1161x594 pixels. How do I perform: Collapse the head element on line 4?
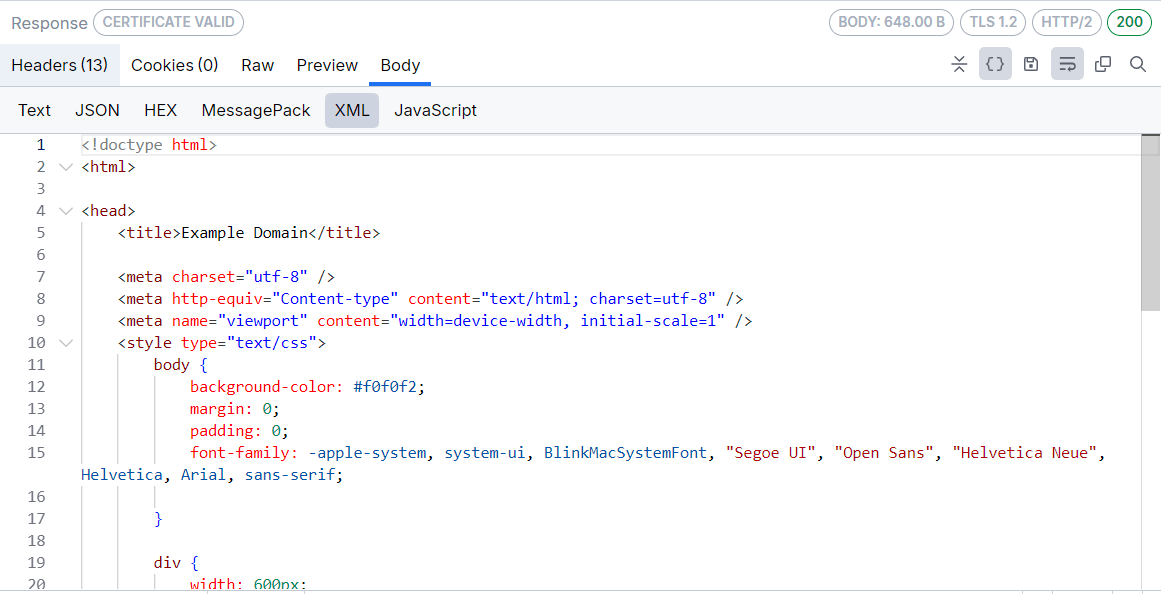coord(65,210)
